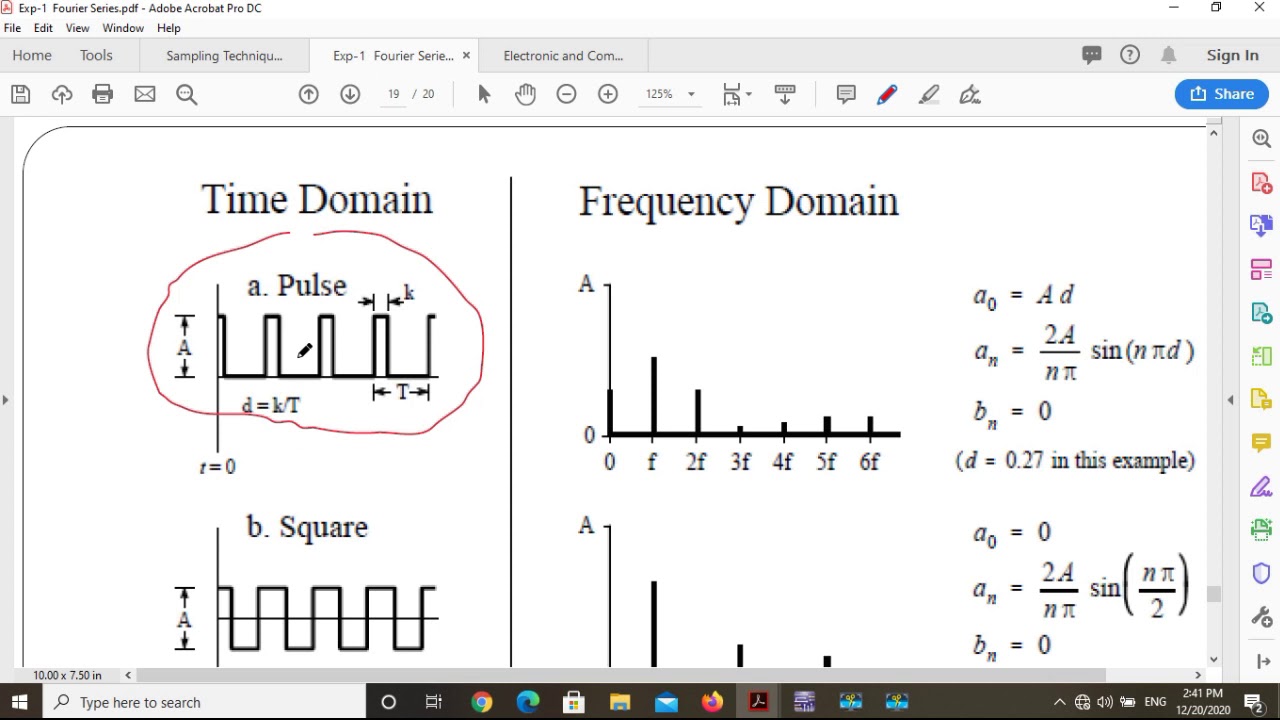Activate the Hand pan tool

tap(526, 94)
